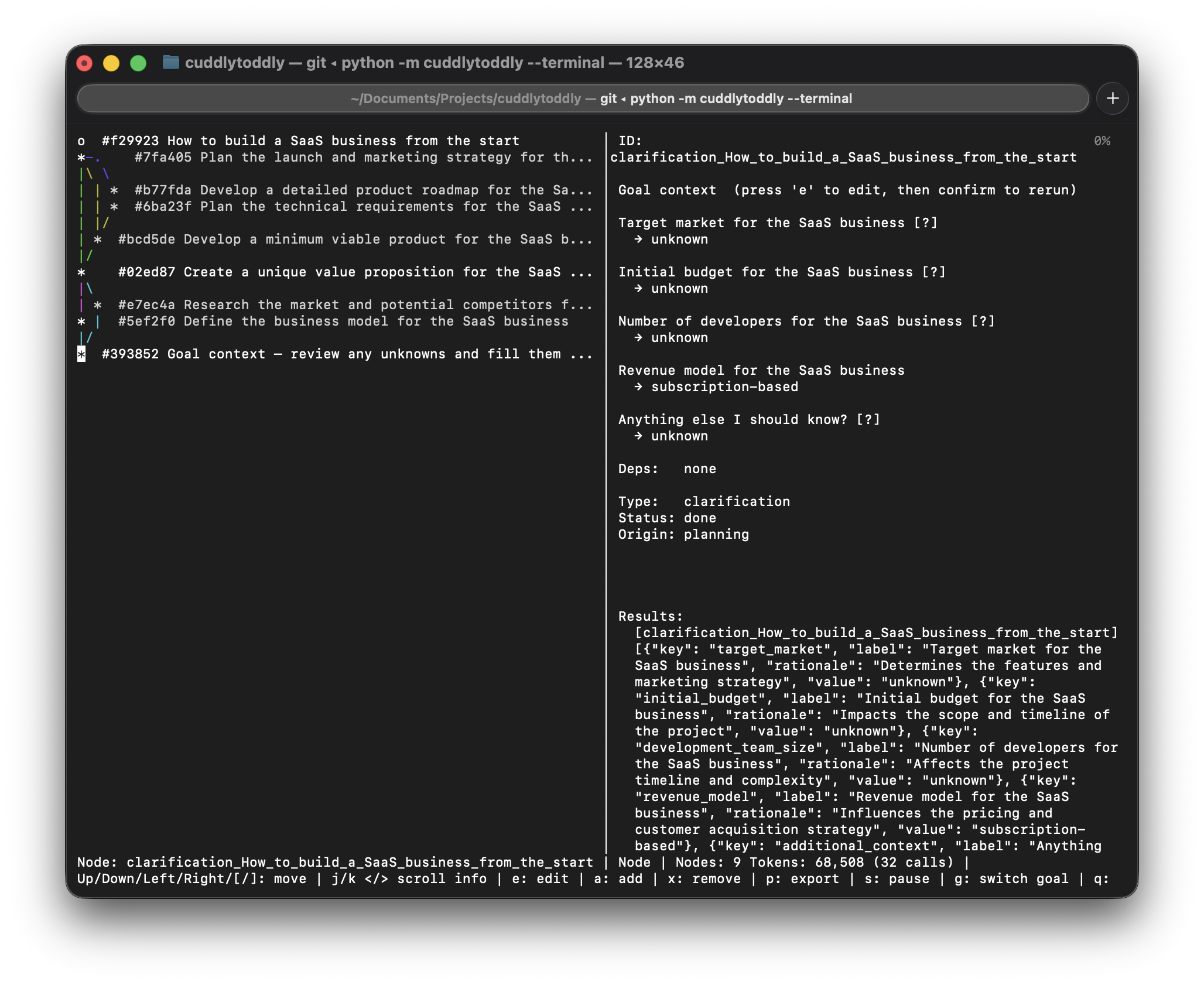Click the unknown value under Initial budget

pyautogui.click(x=679, y=288)
